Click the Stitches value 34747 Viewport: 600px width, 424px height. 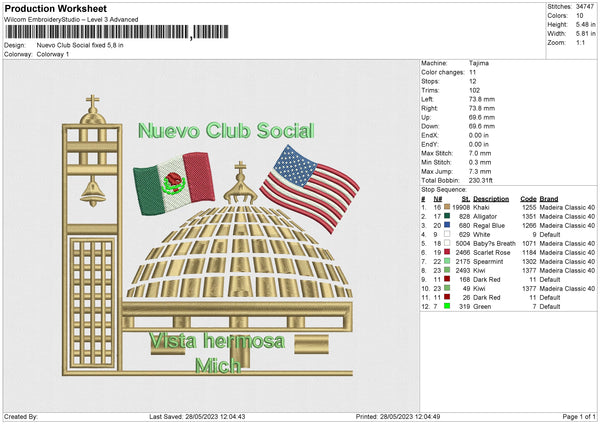pos(585,7)
